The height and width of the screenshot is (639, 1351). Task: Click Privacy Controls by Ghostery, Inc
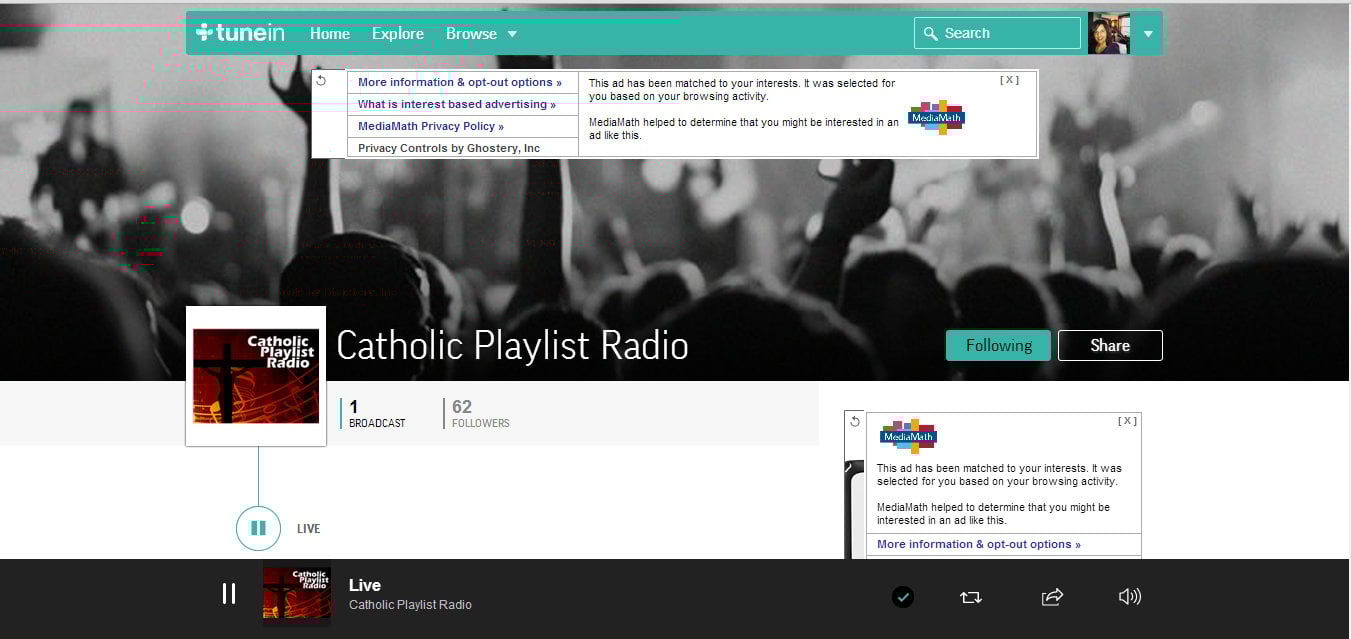tap(449, 148)
